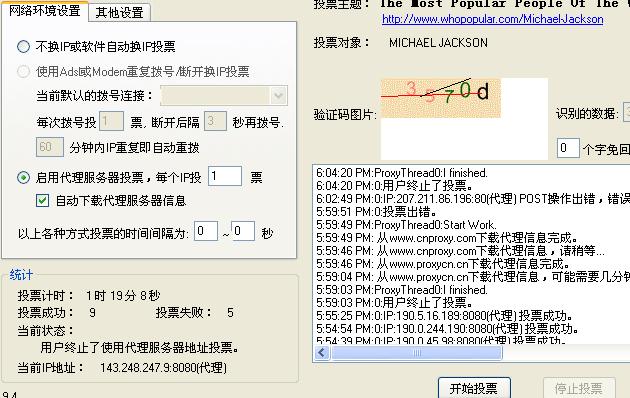This screenshot has width=630, height=398.
Task: Click the 207.211.86.196:80 POST error log line
Action: (472, 198)
